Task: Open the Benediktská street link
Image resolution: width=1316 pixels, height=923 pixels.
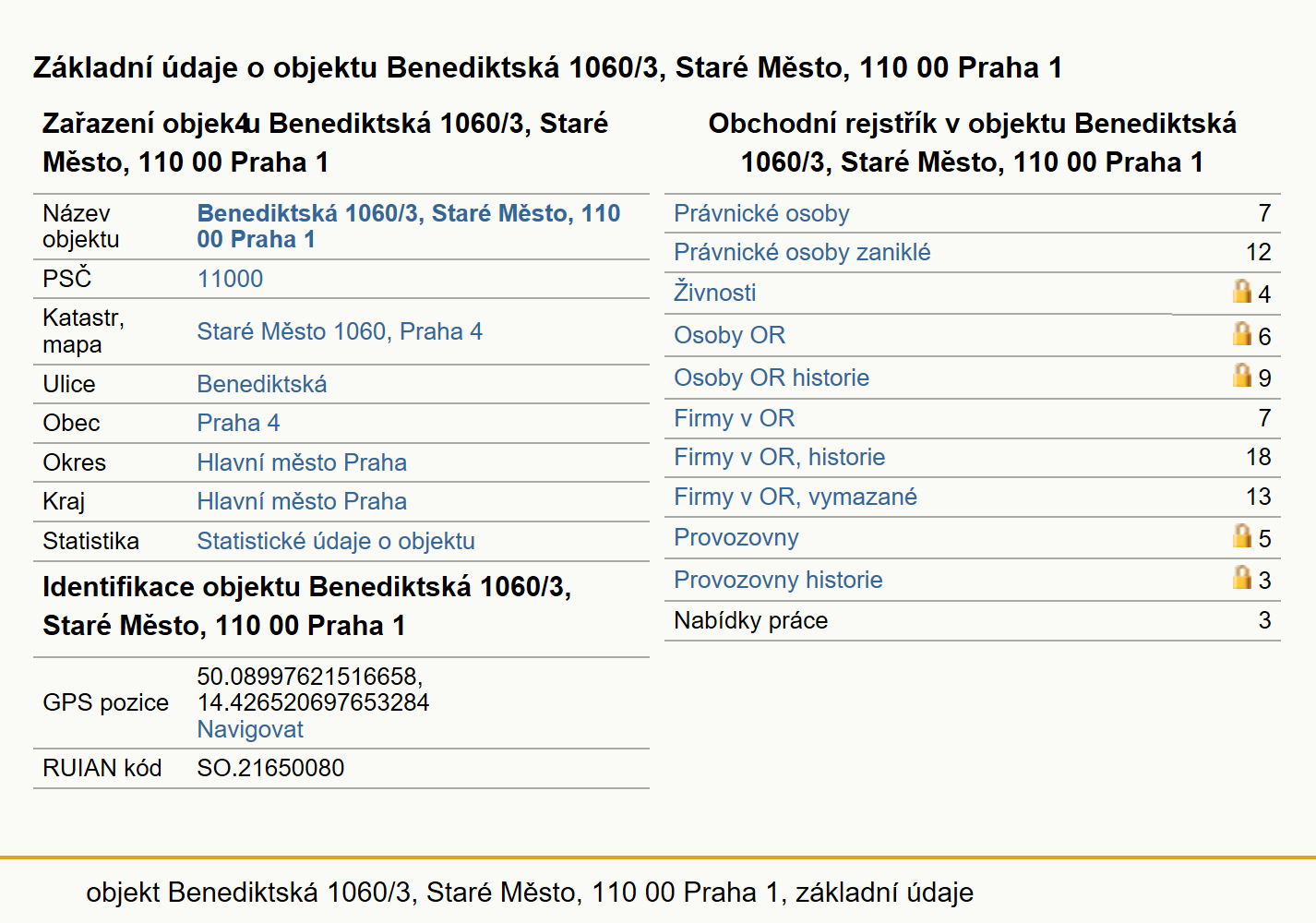Action: pyautogui.click(x=262, y=384)
